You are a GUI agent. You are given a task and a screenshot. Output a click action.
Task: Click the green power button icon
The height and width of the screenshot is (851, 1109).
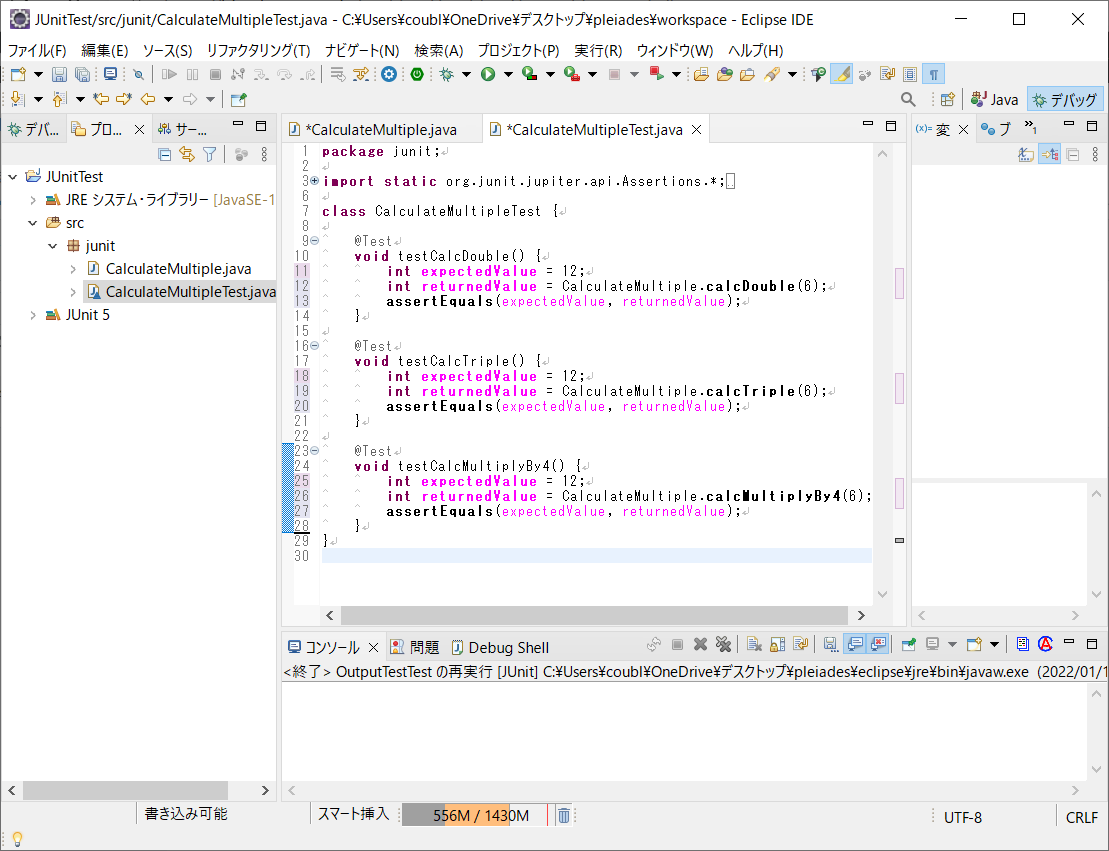pyautogui.click(x=417, y=74)
